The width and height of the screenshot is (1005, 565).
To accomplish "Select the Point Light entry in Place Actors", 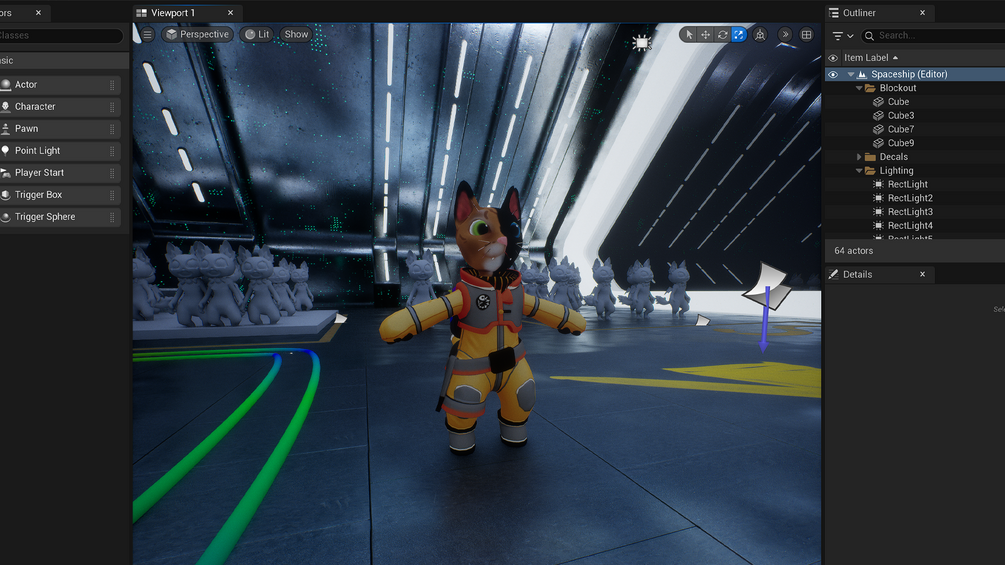I will 60,151.
